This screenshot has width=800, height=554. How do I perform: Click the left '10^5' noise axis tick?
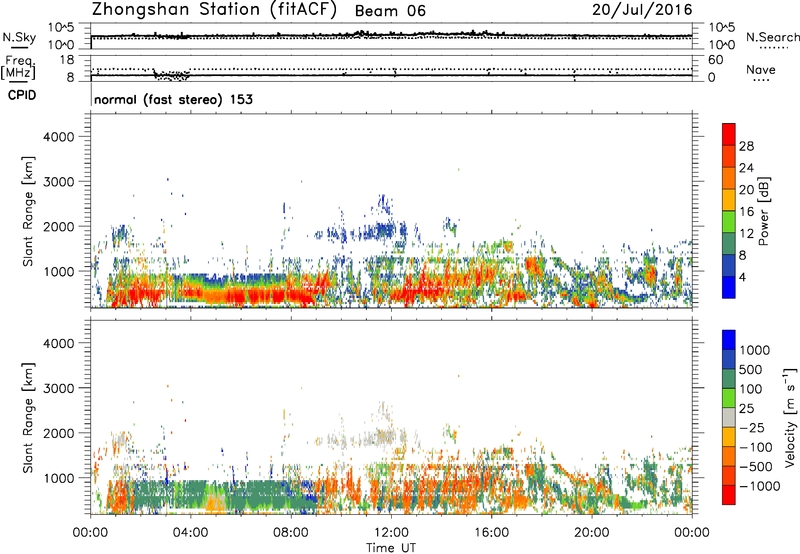61,27
